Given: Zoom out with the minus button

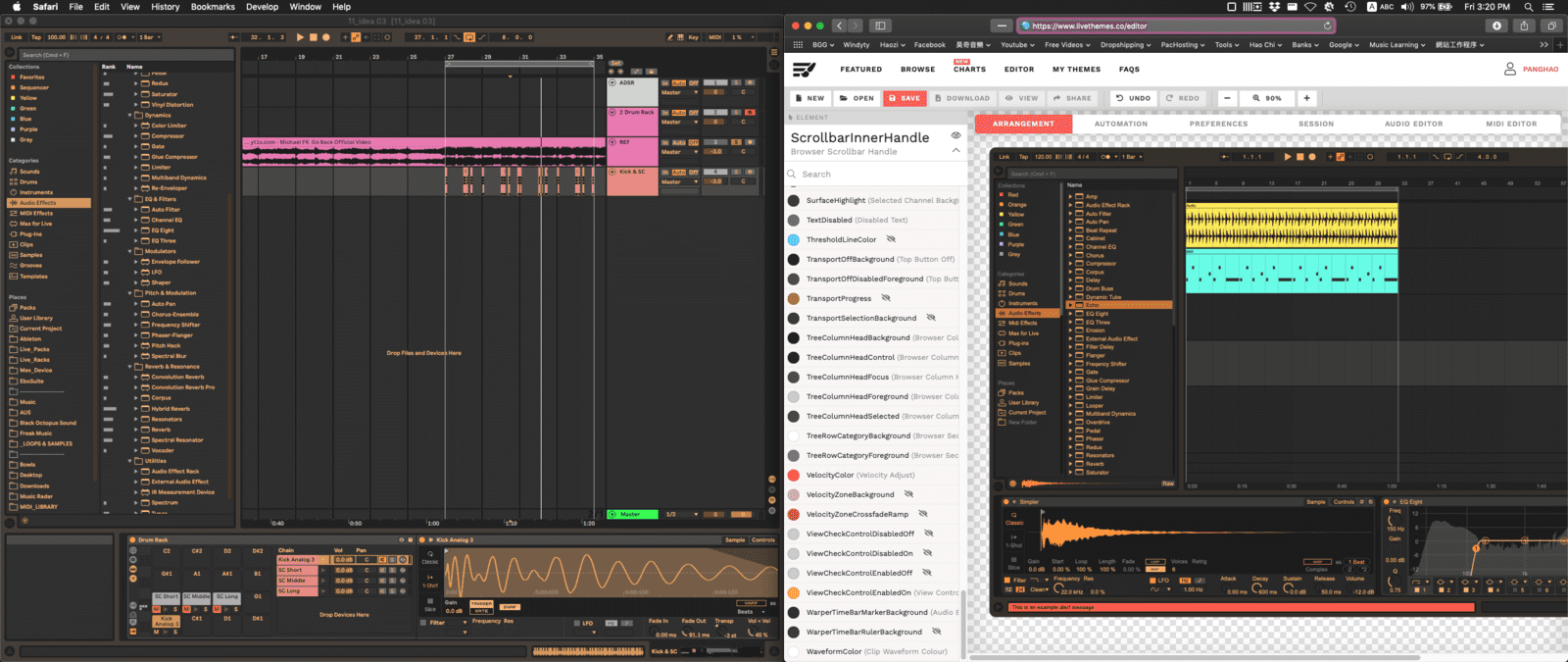Looking at the screenshot, I should coord(1227,98).
